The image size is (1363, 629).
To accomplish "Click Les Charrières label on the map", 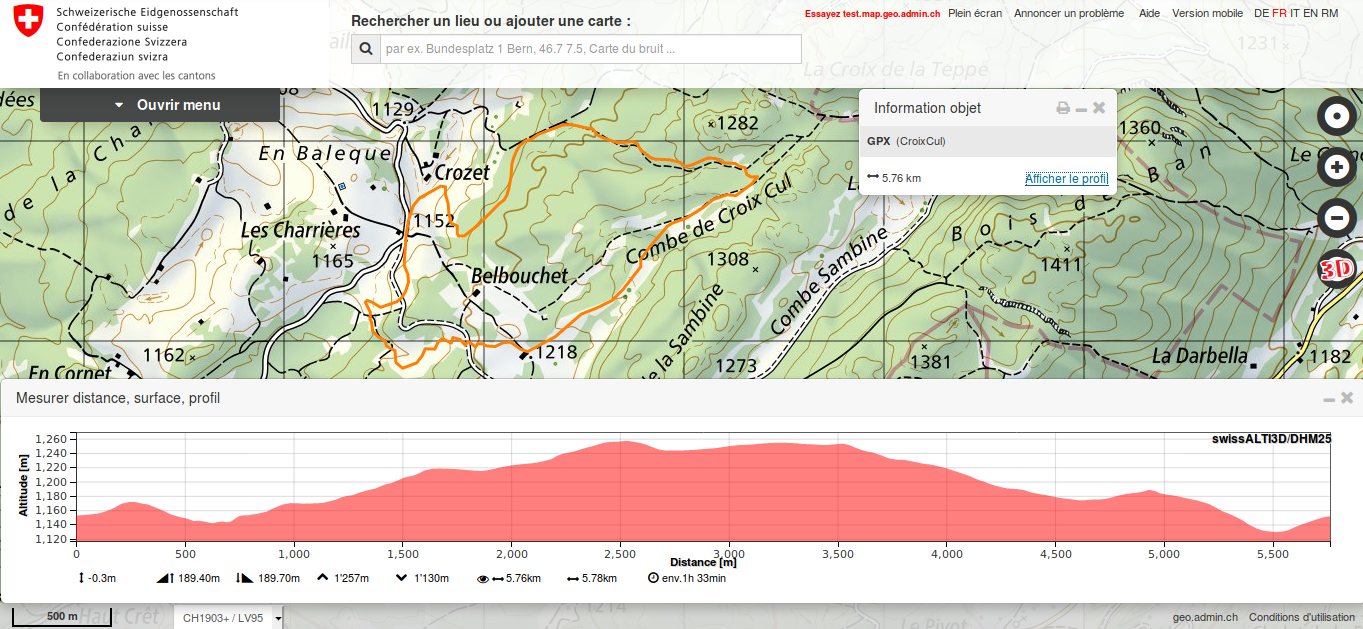I will pyautogui.click(x=300, y=230).
